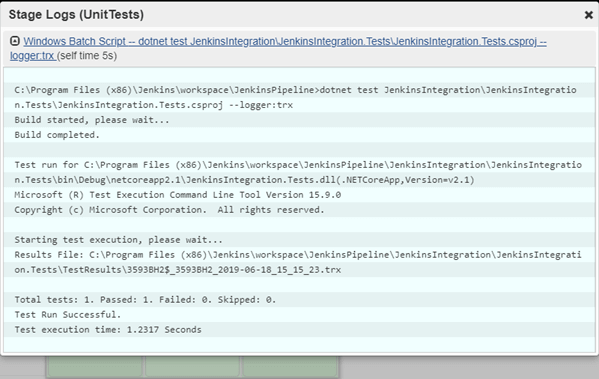
Task: Click the Build started, please wait line
Action: 92,120
